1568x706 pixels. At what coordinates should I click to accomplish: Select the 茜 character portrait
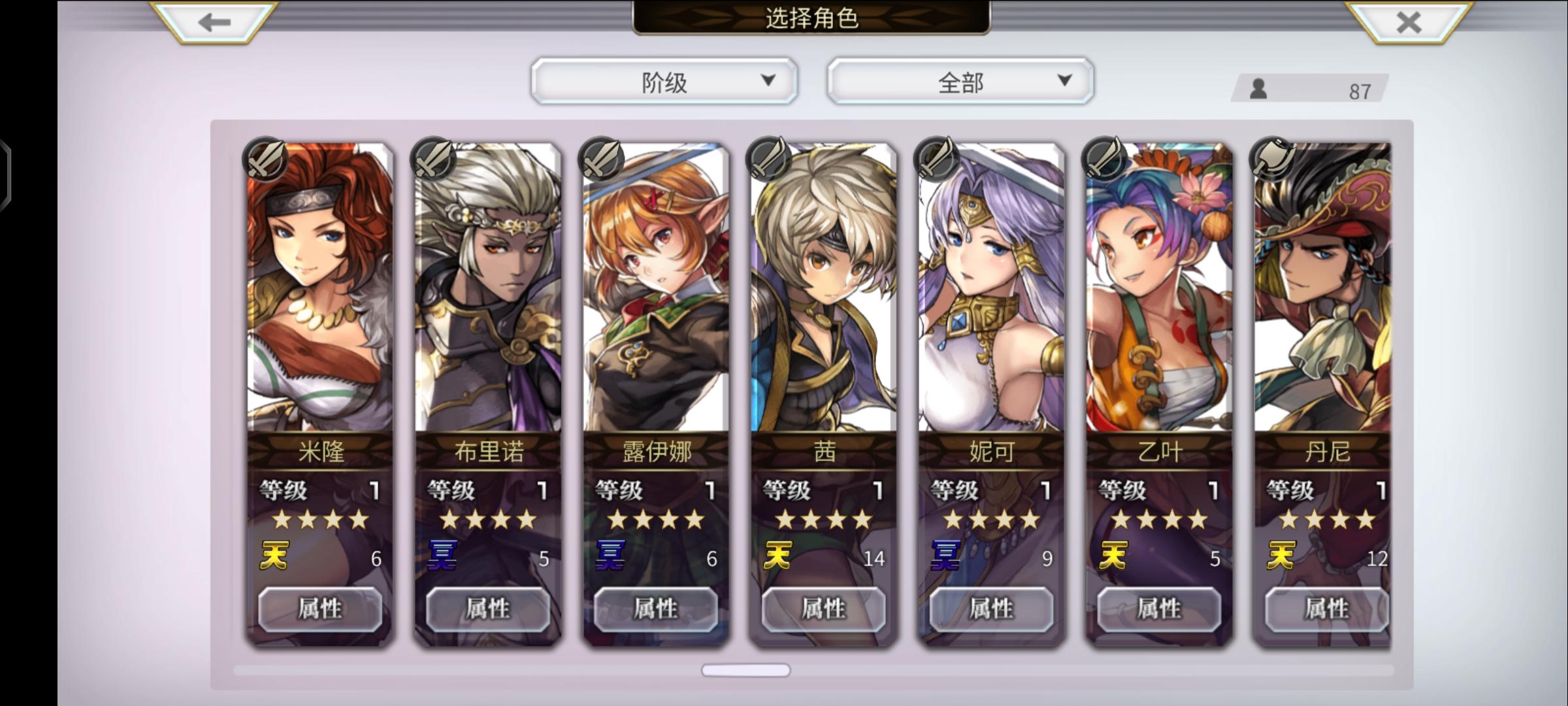pos(824,288)
